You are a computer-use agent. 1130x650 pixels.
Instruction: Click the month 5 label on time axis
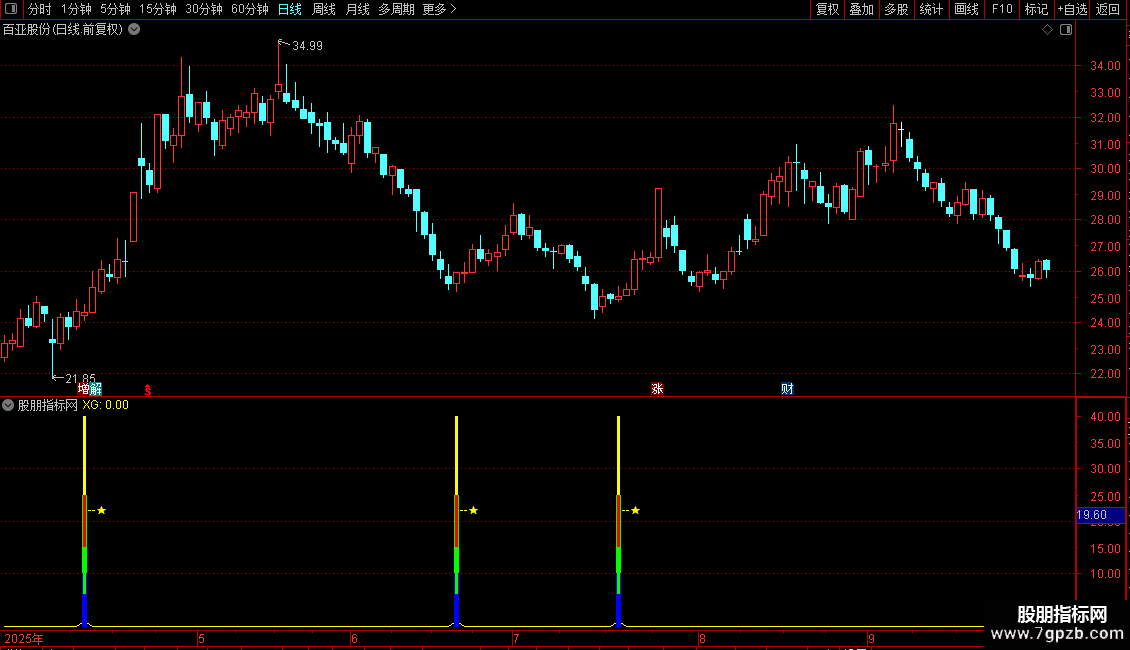[x=202, y=639]
